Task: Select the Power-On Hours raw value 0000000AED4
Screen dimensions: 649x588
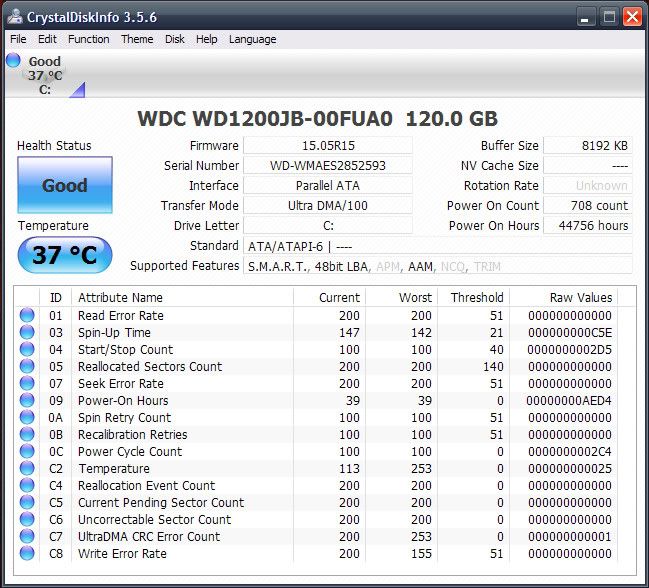Action: pos(569,401)
